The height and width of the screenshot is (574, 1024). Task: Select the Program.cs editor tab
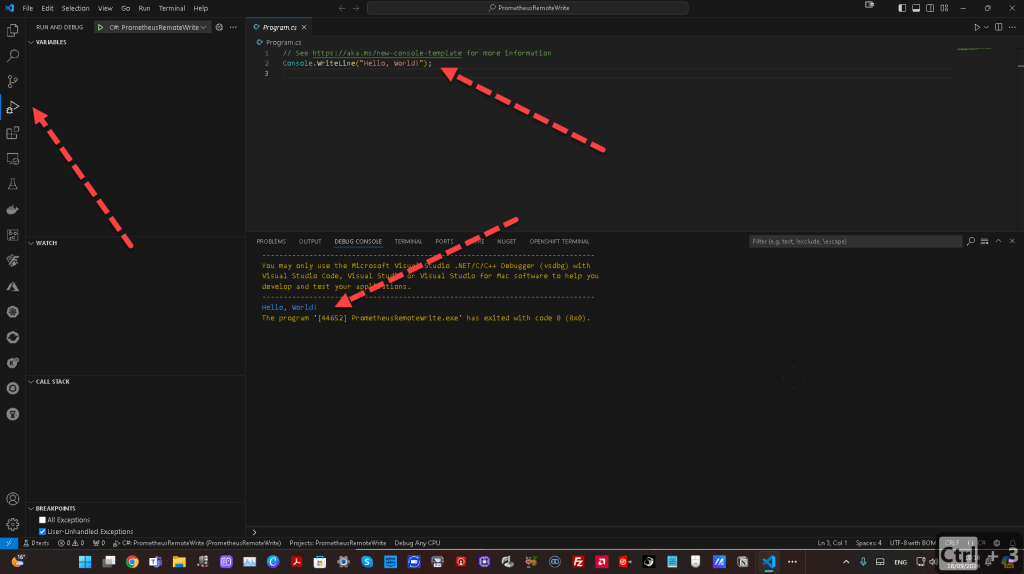(280, 27)
